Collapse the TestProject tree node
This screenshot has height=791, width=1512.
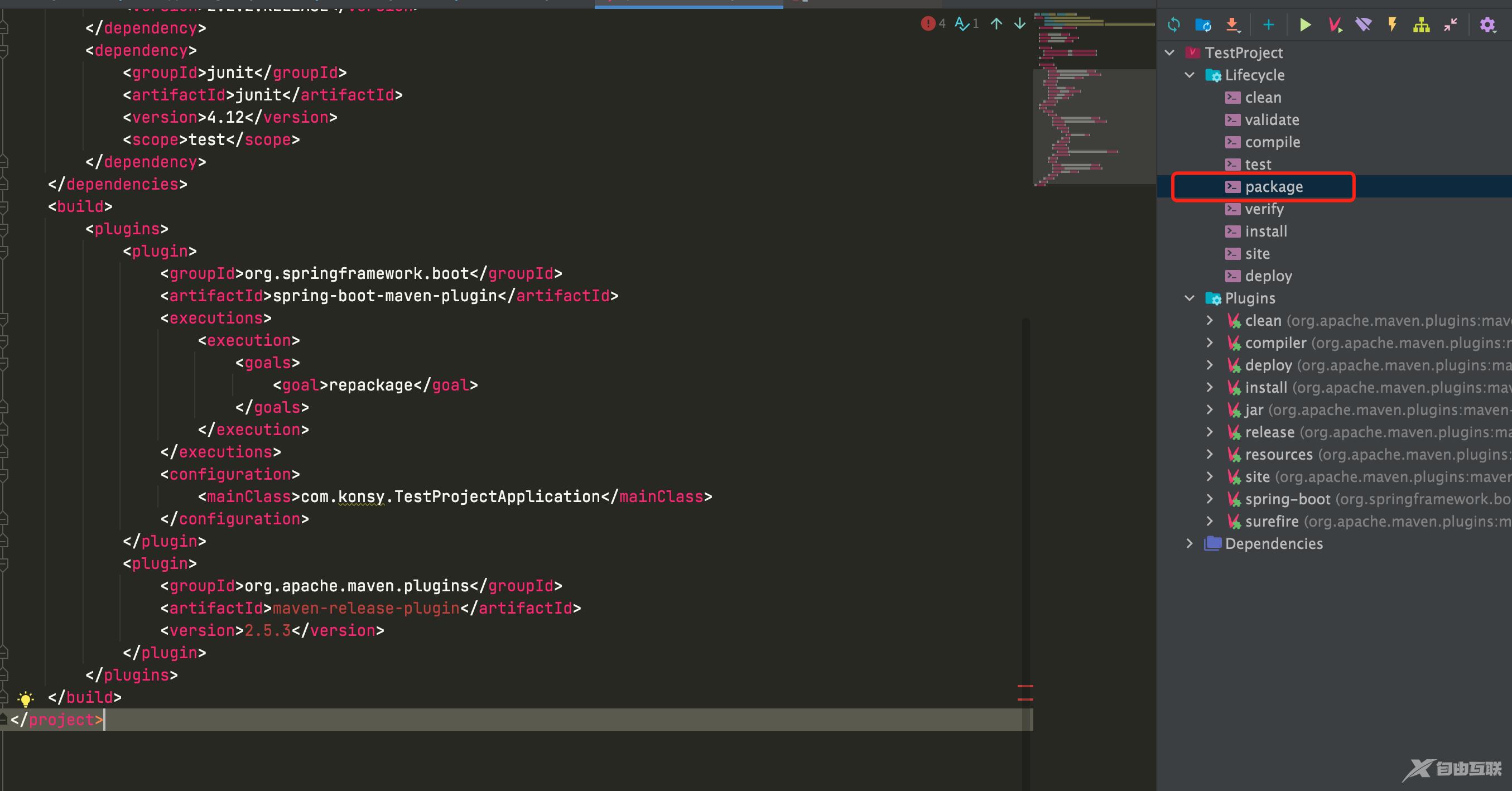click(x=1170, y=53)
